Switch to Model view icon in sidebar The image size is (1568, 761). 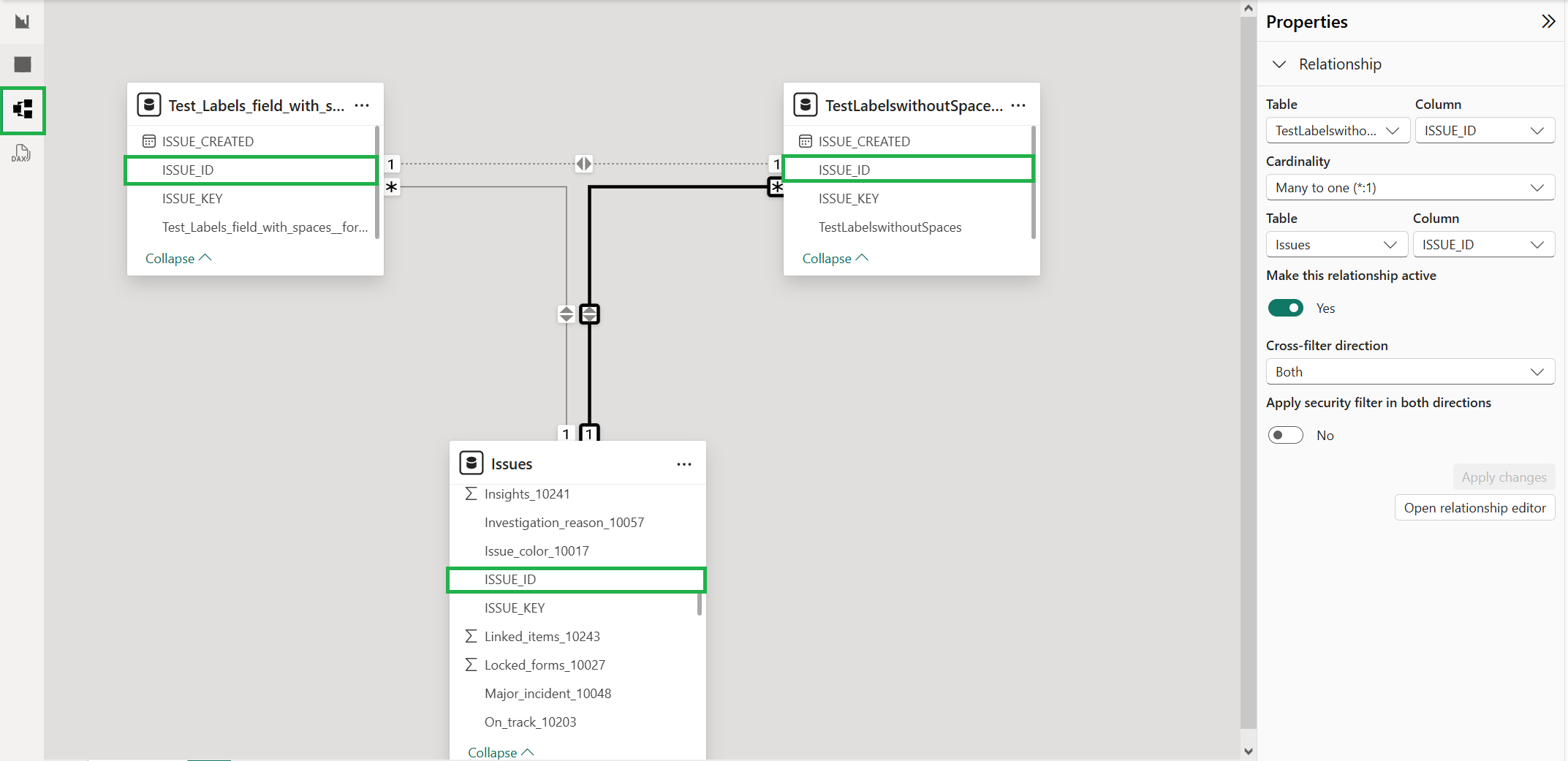(23, 110)
